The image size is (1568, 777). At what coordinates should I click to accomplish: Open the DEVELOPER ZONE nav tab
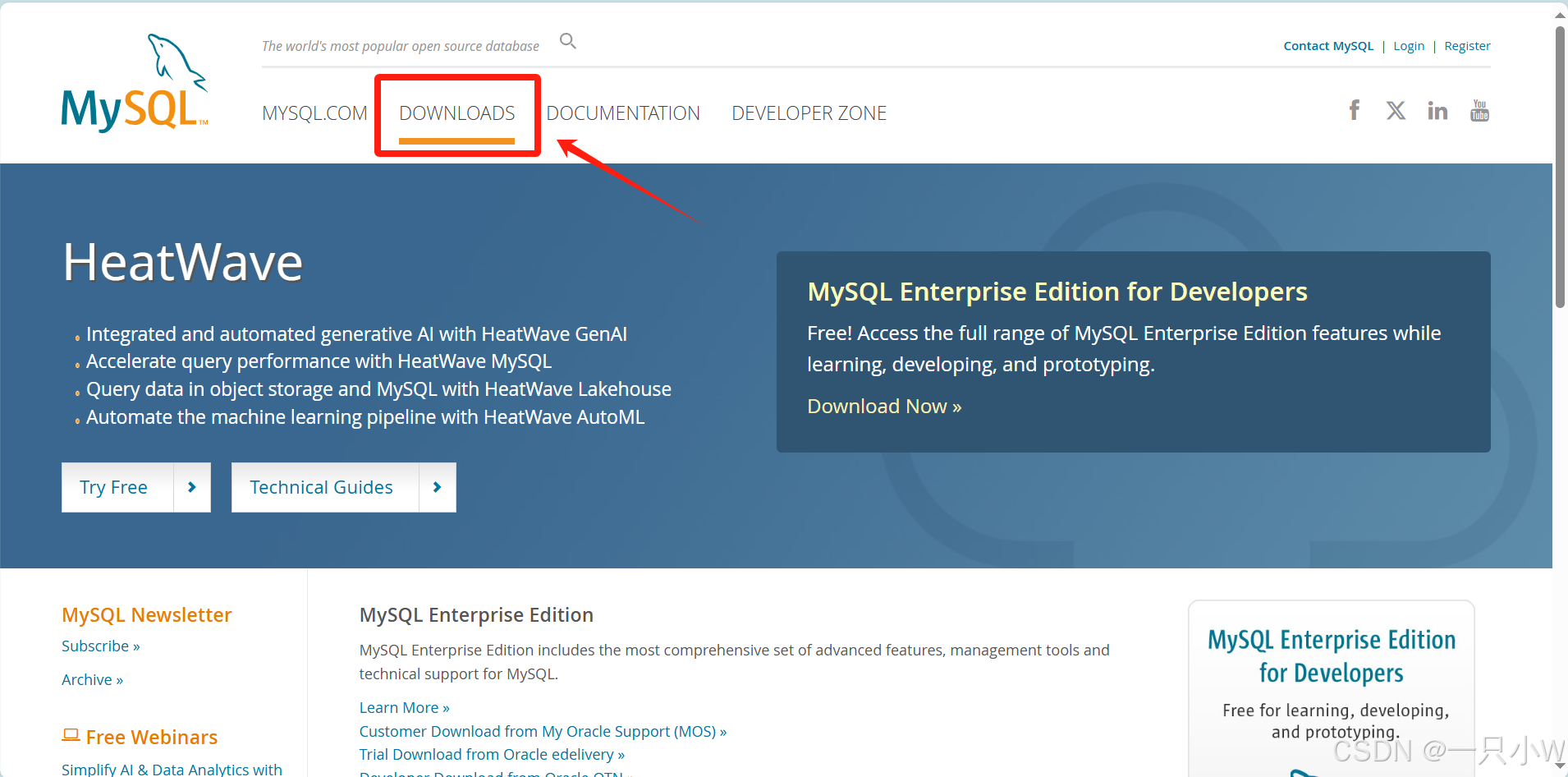click(809, 113)
